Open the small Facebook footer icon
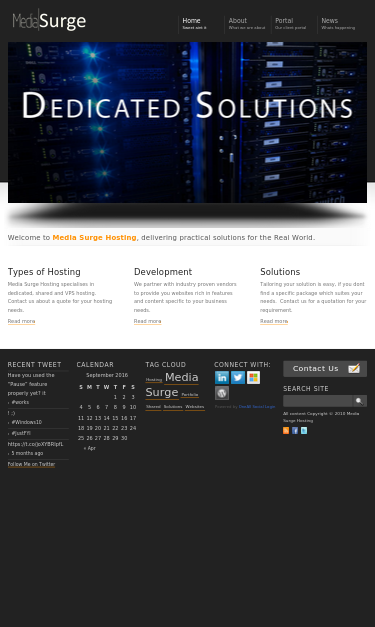 point(295,431)
